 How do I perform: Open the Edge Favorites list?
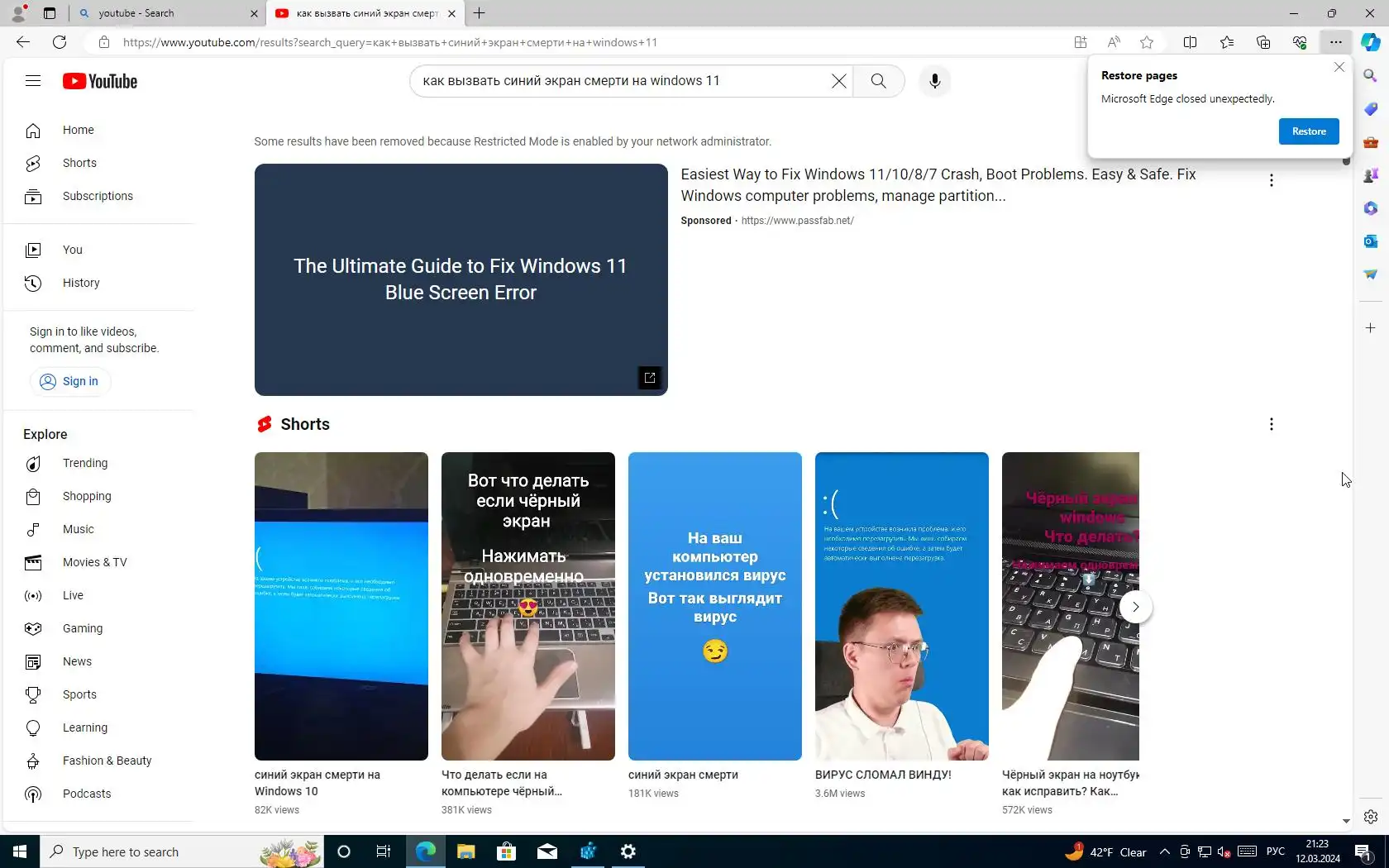1227,42
